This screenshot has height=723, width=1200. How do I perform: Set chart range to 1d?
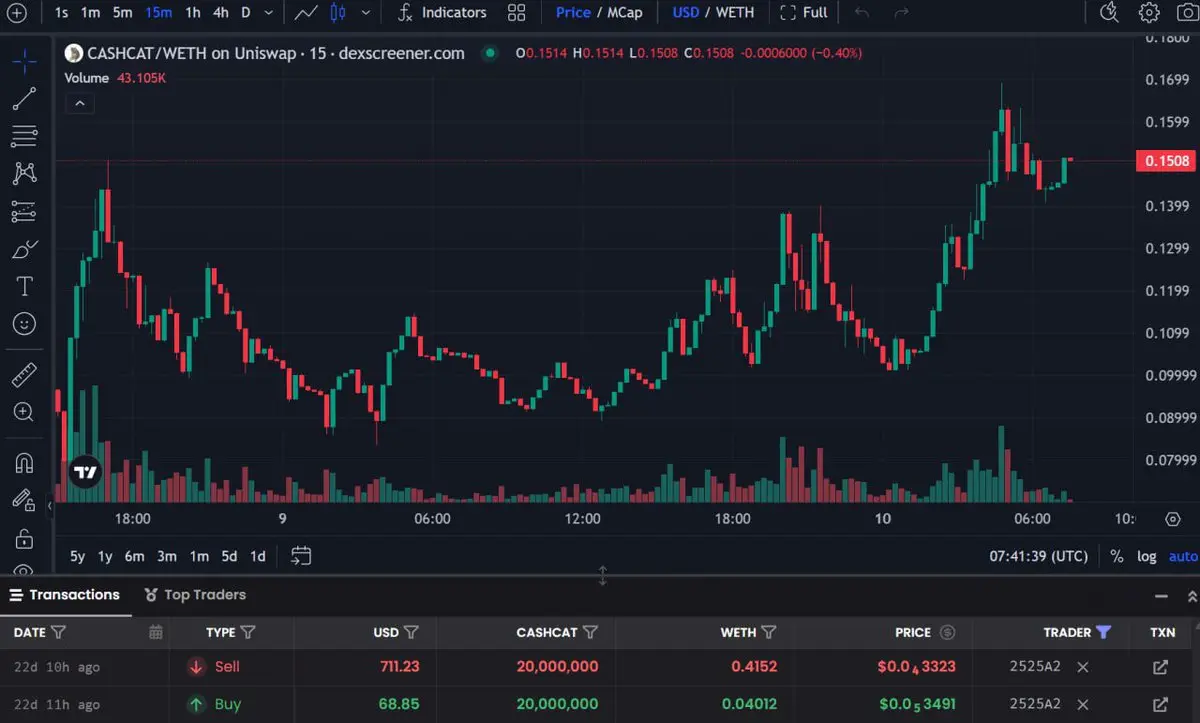(x=258, y=556)
